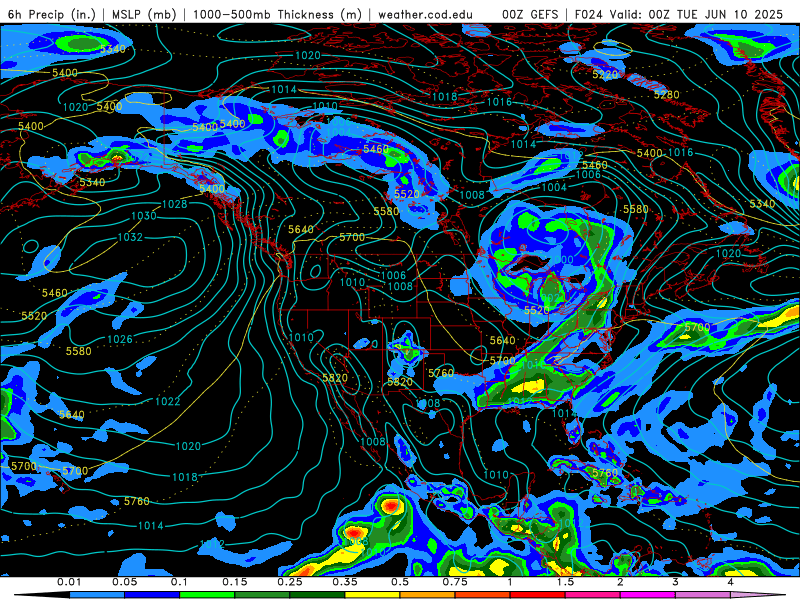Click the '0.75' legend value
This screenshot has height=600, width=800.
(455, 582)
